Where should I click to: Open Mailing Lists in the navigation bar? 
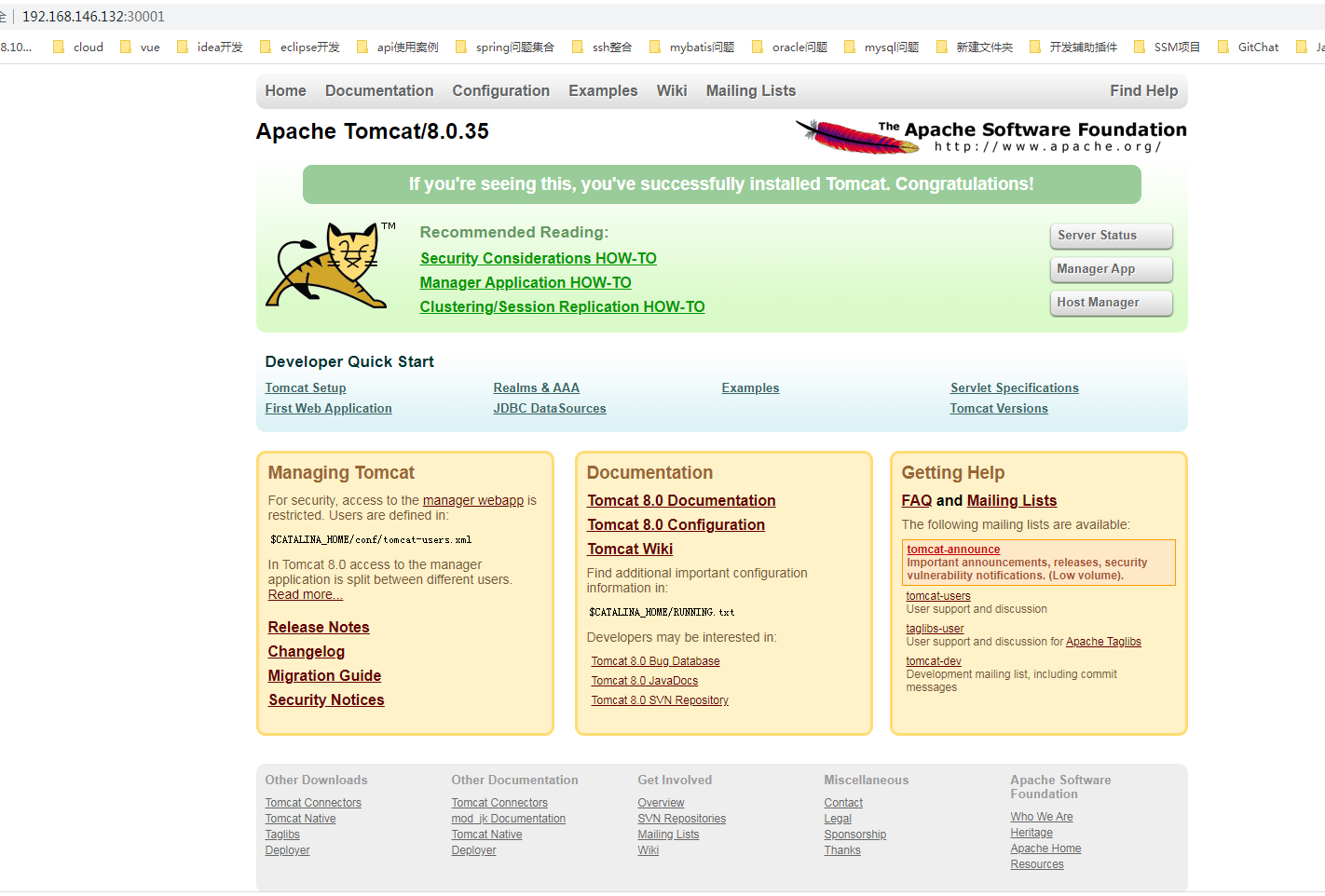tap(751, 90)
